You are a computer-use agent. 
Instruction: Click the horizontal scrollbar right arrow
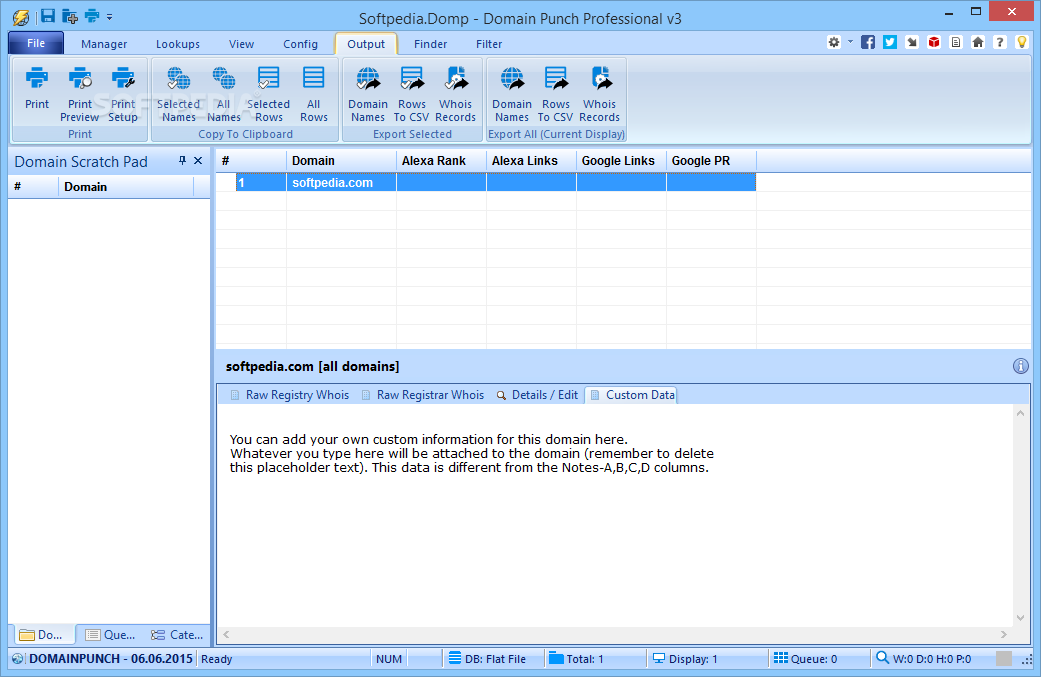coord(1003,635)
